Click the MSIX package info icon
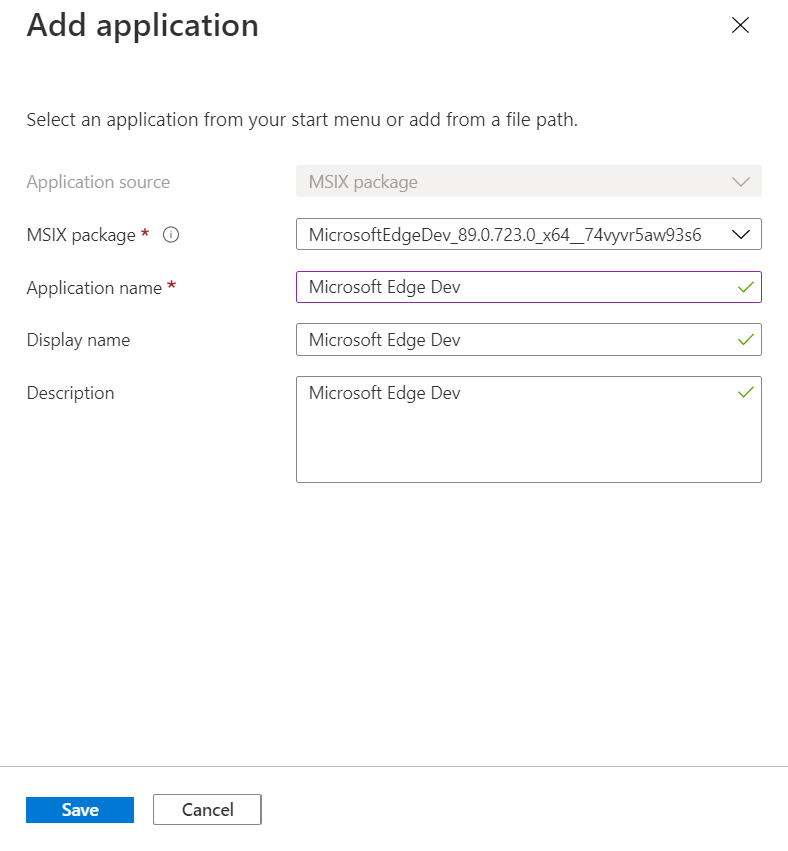 pos(171,235)
